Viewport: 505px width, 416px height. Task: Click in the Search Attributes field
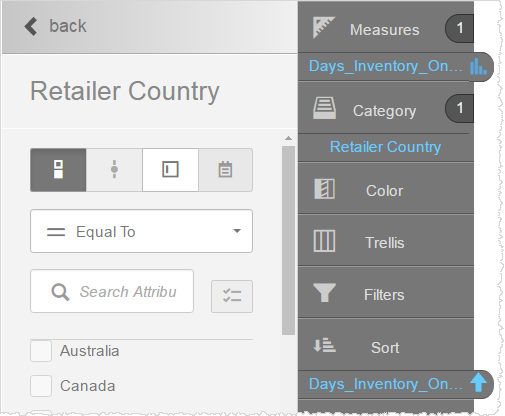click(112, 291)
